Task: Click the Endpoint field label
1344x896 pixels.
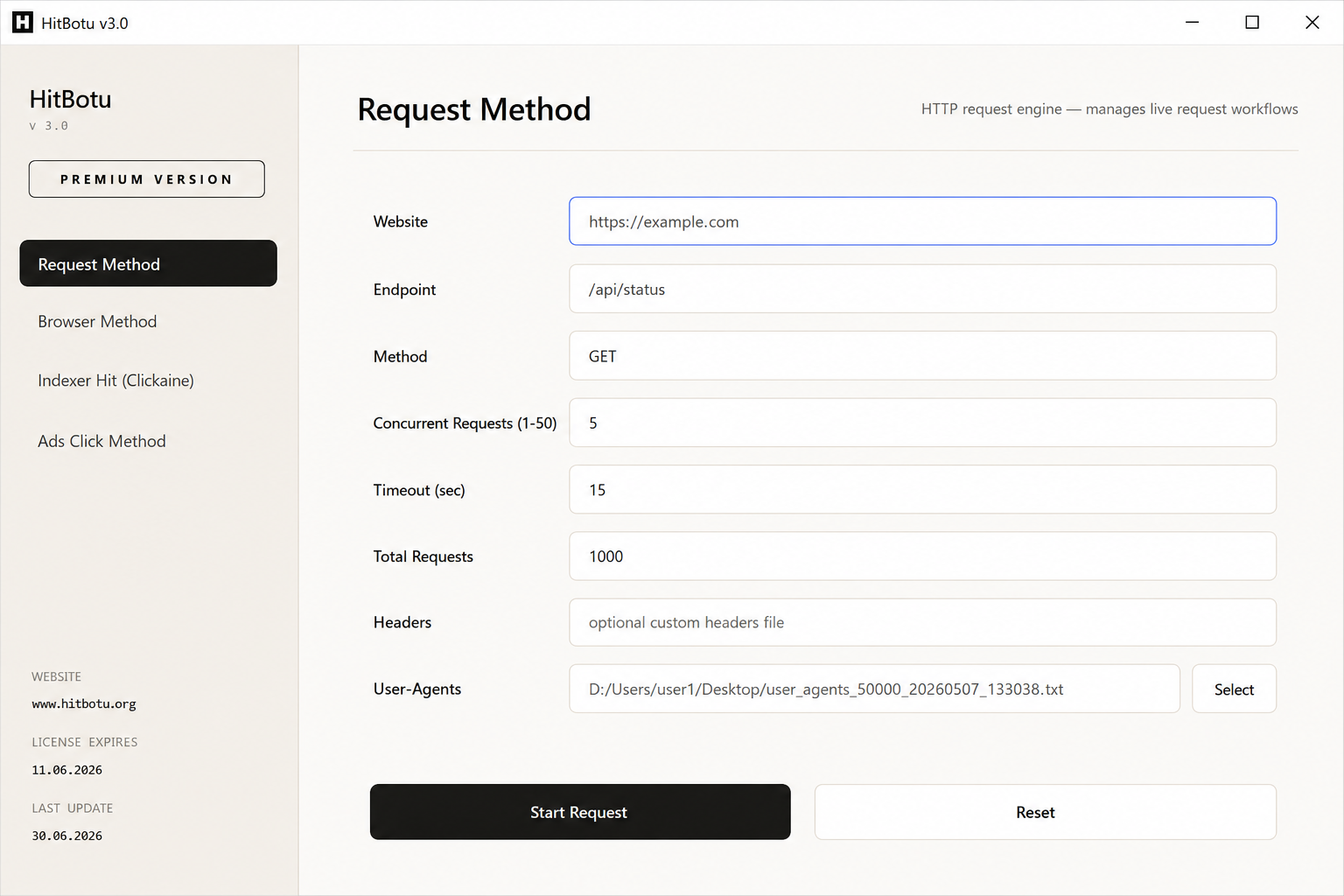Action: click(x=404, y=290)
